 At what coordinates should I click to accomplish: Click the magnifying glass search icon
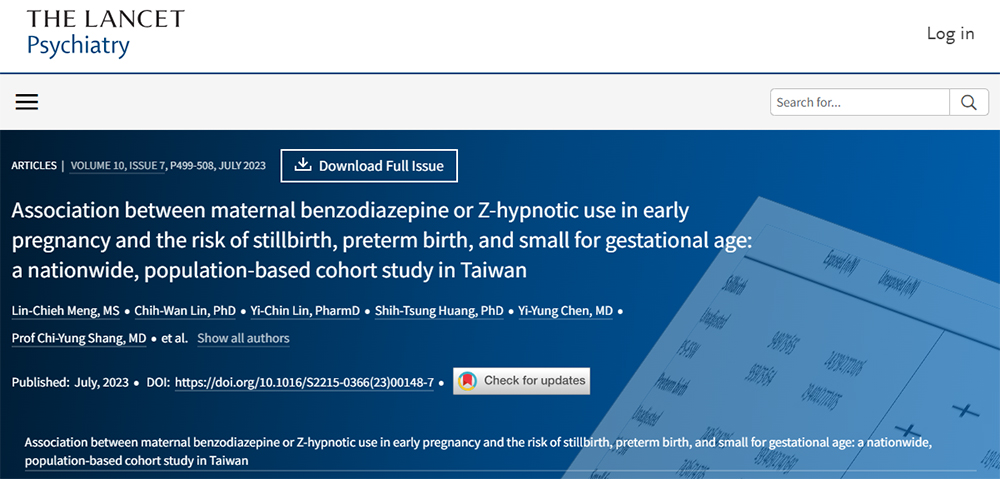point(967,102)
